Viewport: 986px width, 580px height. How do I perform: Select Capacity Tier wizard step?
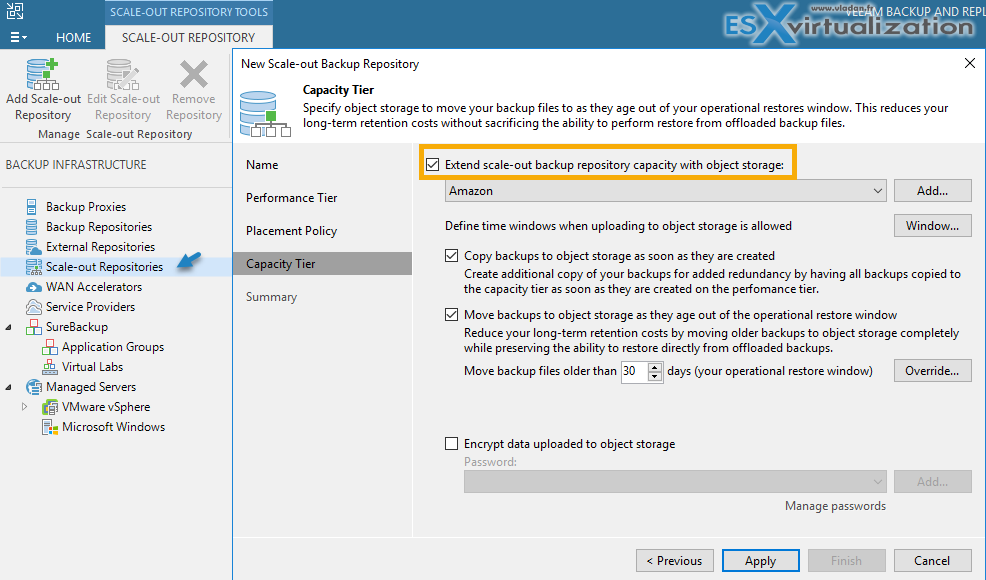323,264
